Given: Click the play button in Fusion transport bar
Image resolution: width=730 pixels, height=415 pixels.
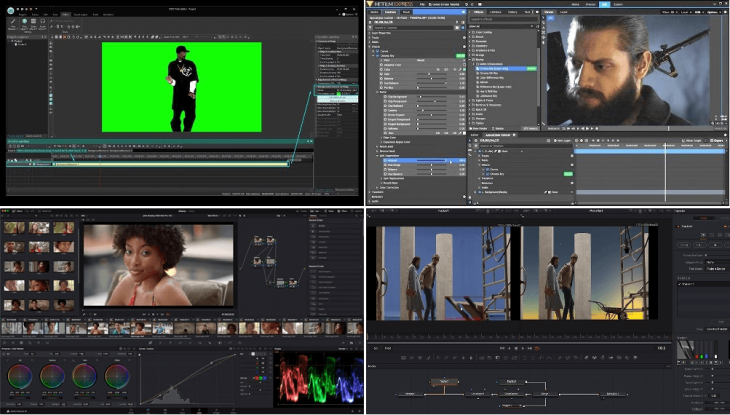Looking at the screenshot, I should coord(522,348).
